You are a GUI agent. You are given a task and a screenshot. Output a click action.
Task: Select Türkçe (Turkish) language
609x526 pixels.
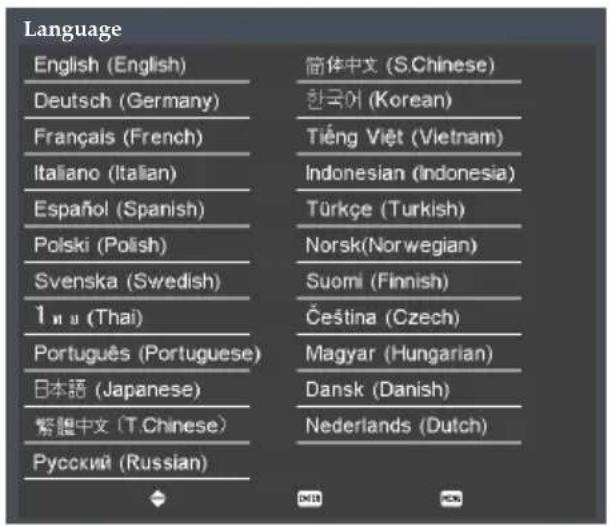(386, 209)
